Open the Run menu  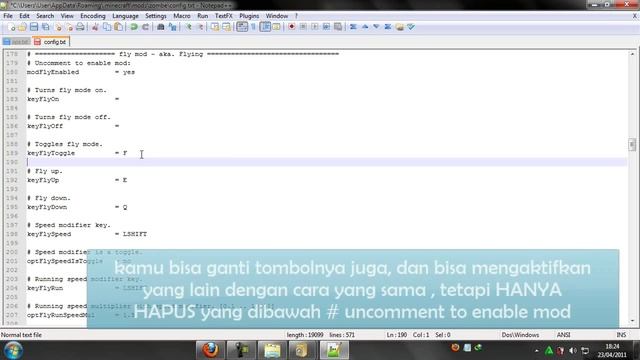202,16
